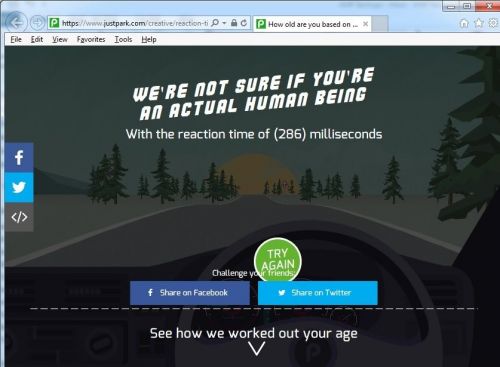Open the Favorites menu
Viewport: 500px width, 367px height.
[91, 39]
